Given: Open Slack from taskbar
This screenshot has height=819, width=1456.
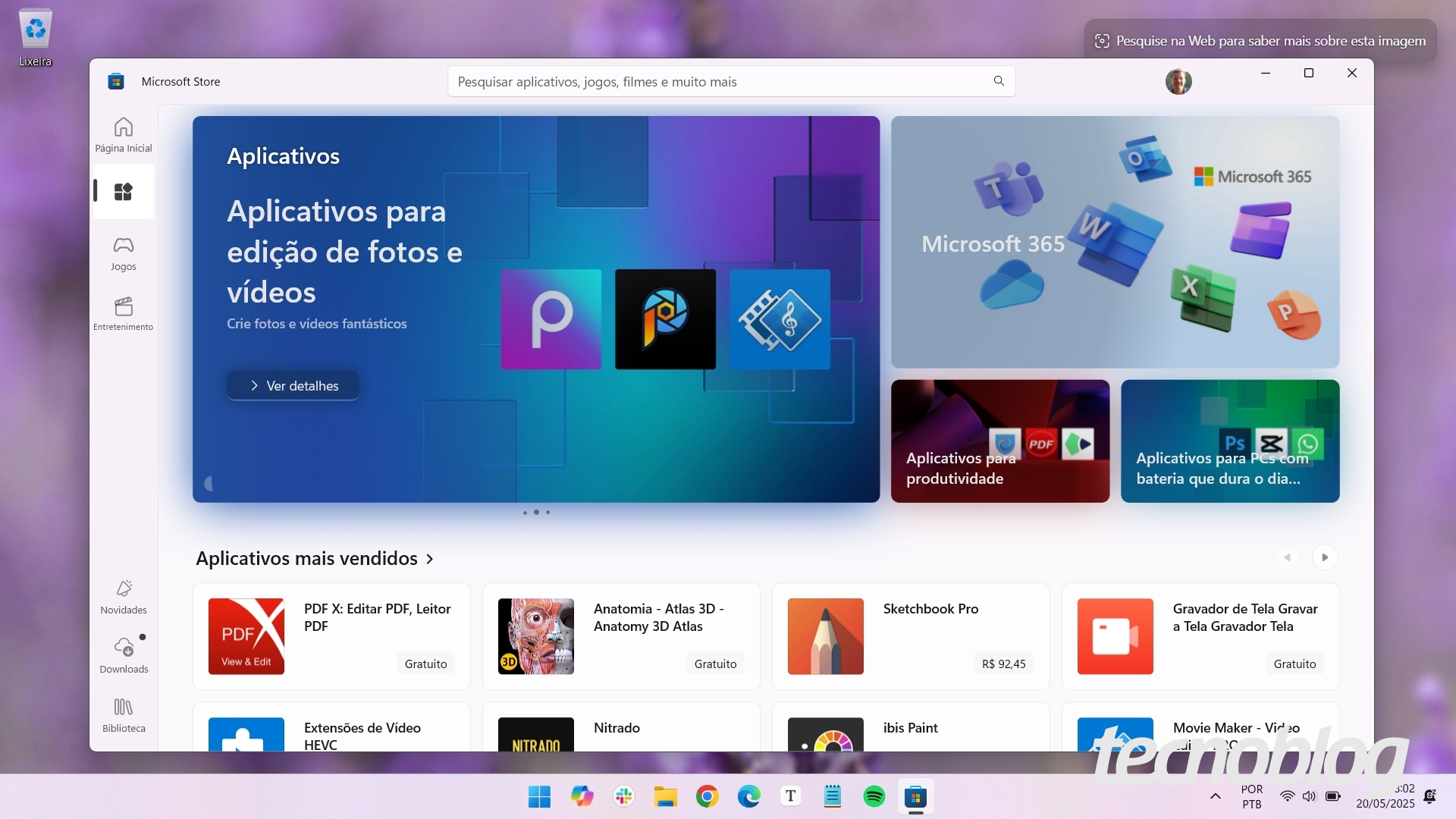Looking at the screenshot, I should [x=624, y=796].
